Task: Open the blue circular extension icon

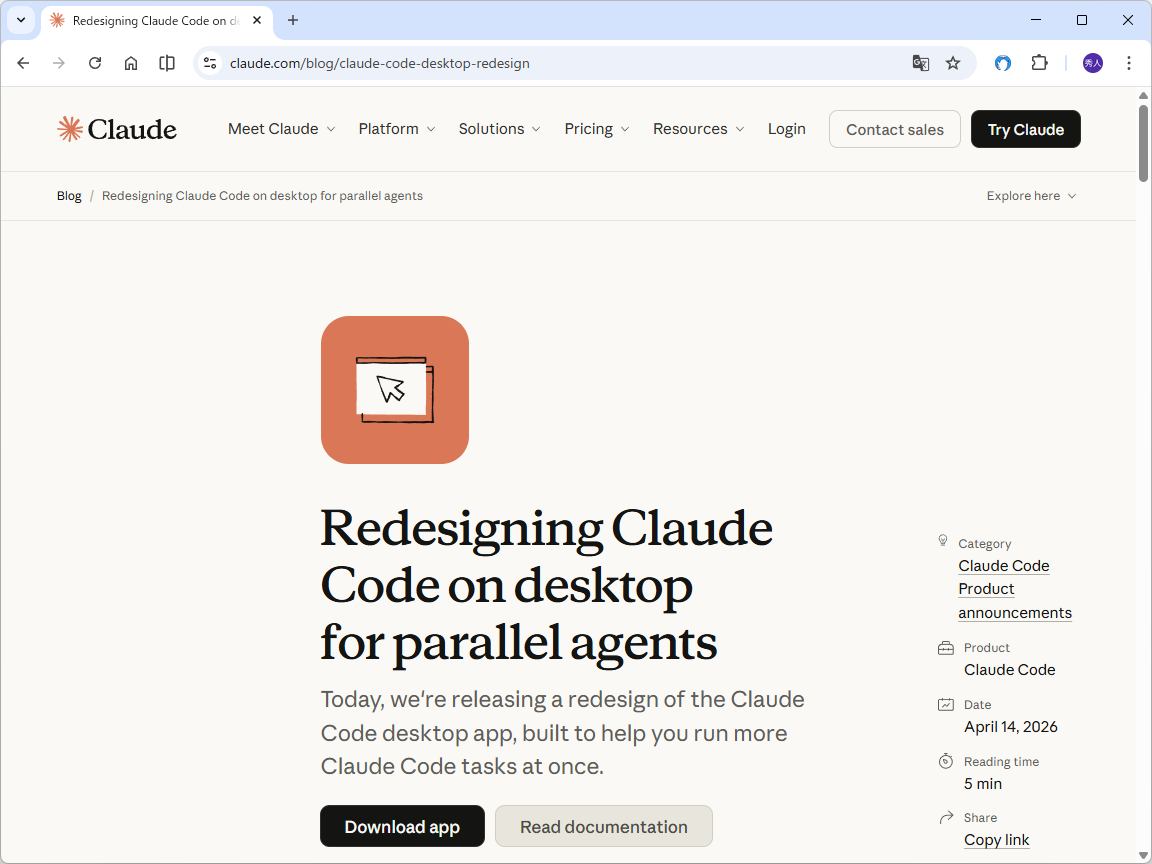Action: 1003,63
